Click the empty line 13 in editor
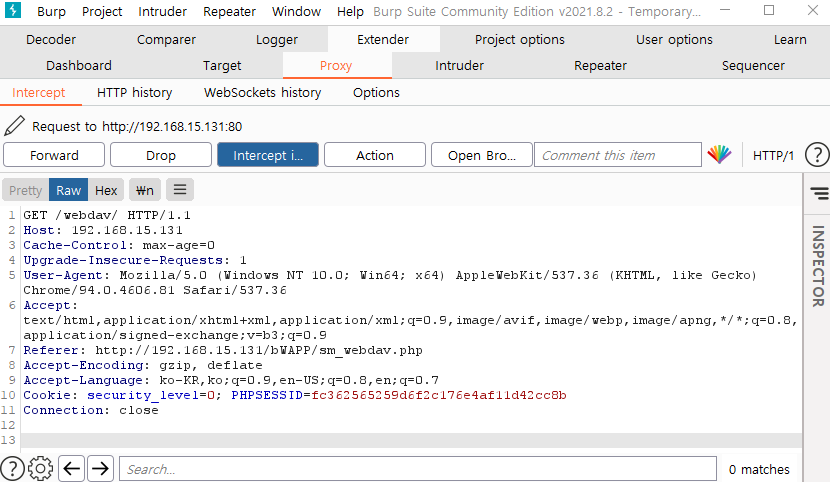This screenshot has height=486, width=830. (x=411, y=440)
